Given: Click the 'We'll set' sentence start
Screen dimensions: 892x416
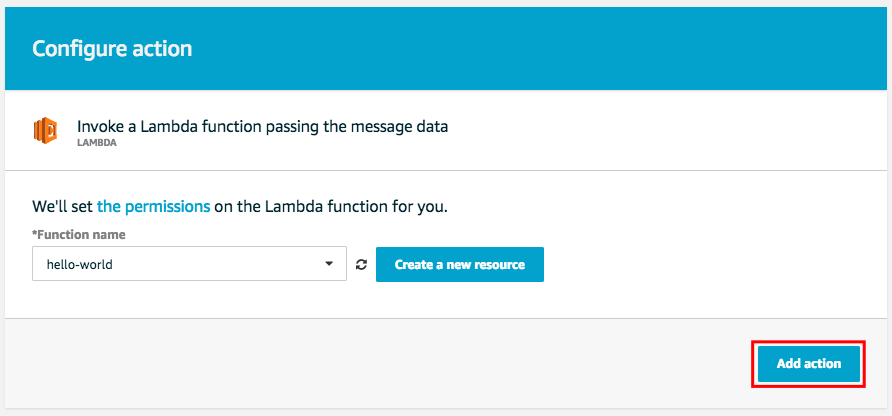Looking at the screenshot, I should [x=62, y=207].
